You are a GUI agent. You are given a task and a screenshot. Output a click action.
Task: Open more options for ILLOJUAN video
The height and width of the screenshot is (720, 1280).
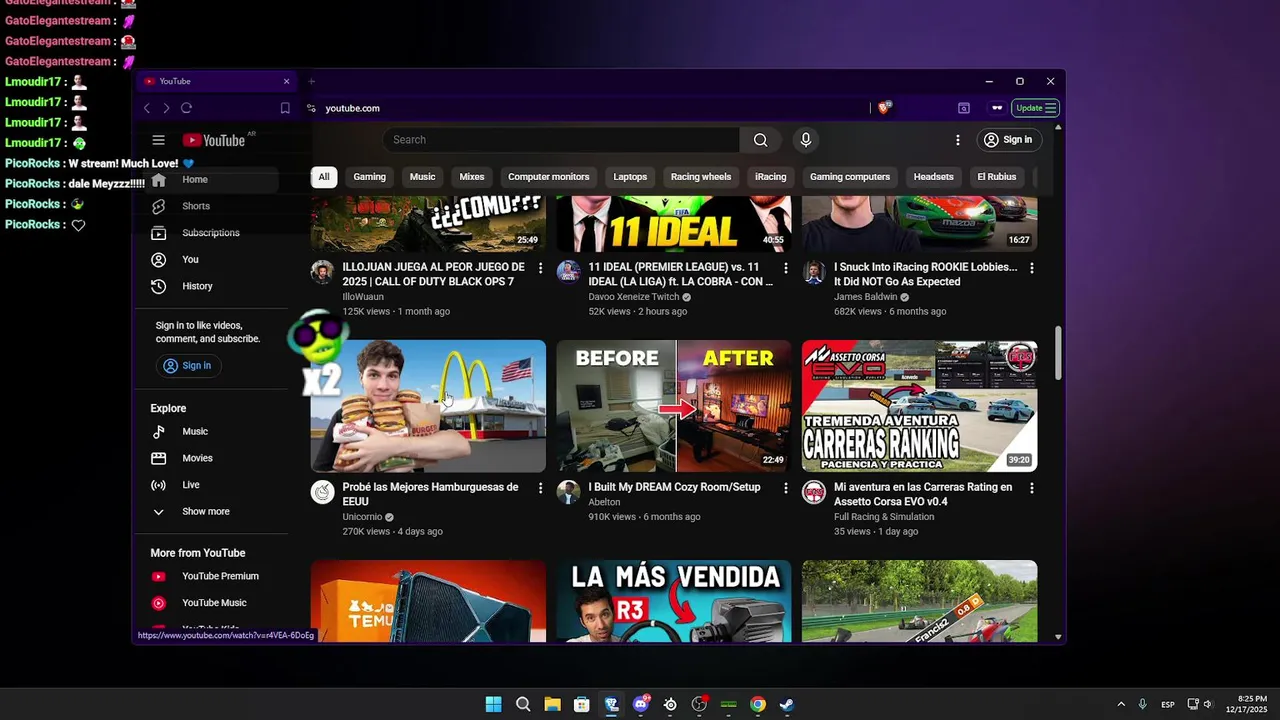point(540,268)
